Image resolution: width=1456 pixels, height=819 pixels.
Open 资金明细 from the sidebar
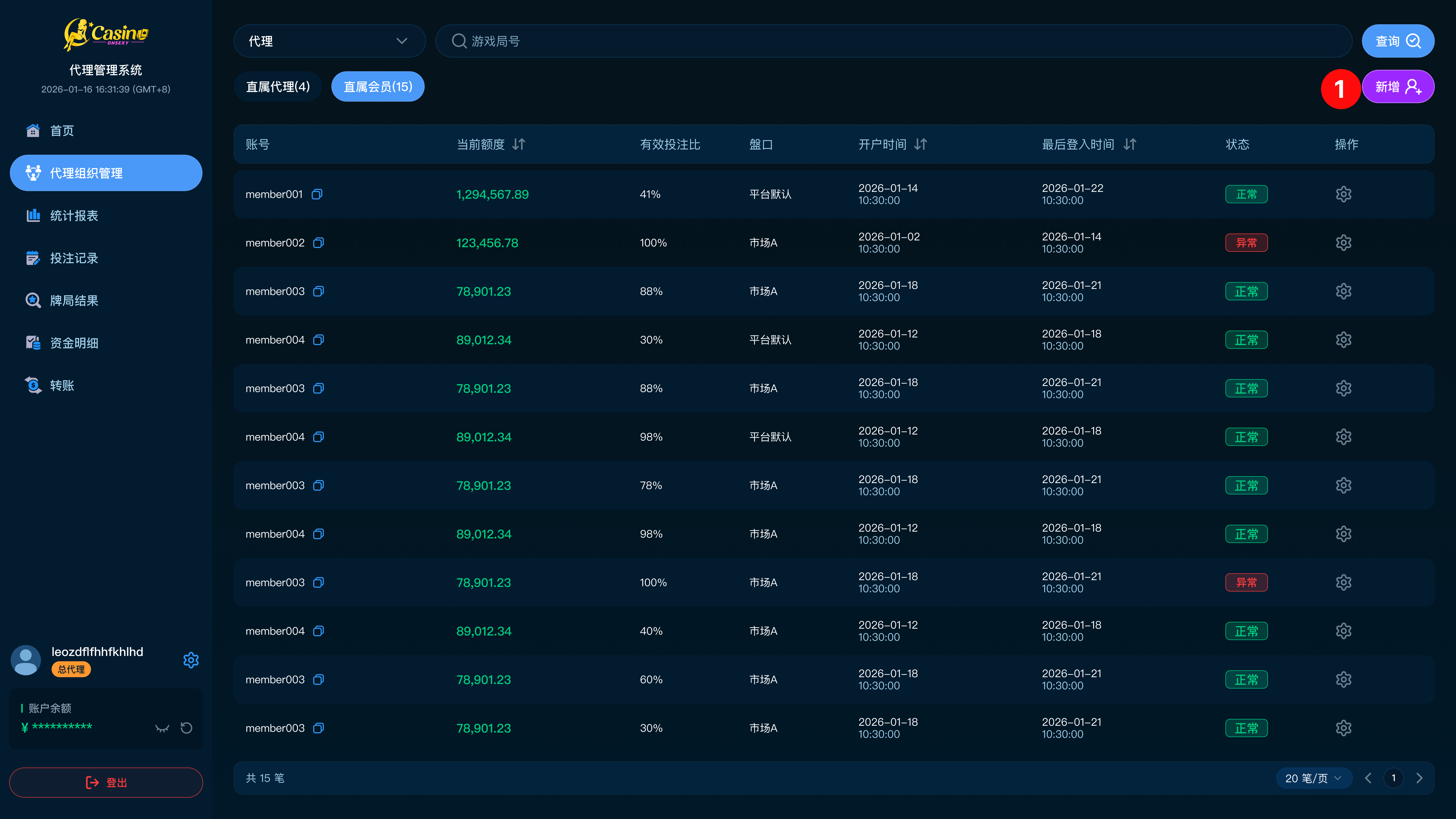click(x=74, y=343)
